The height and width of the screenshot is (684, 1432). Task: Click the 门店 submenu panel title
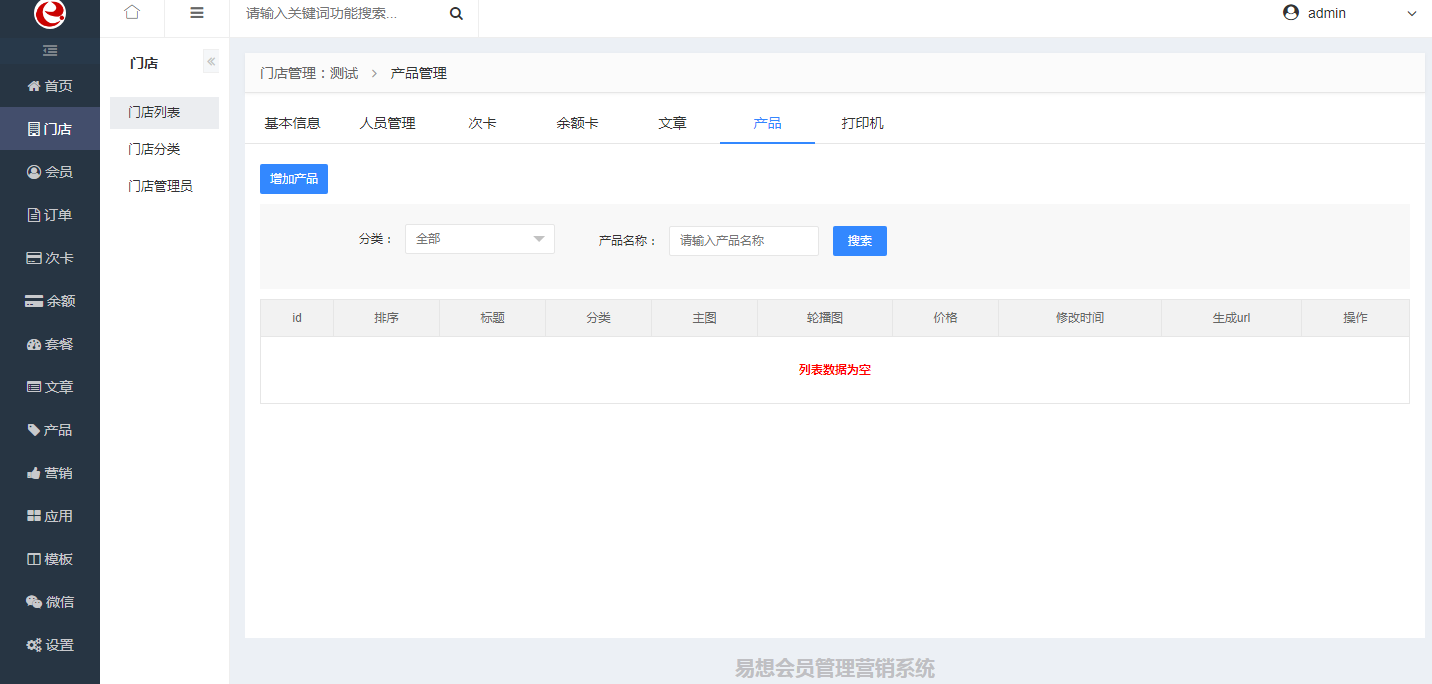tap(144, 63)
